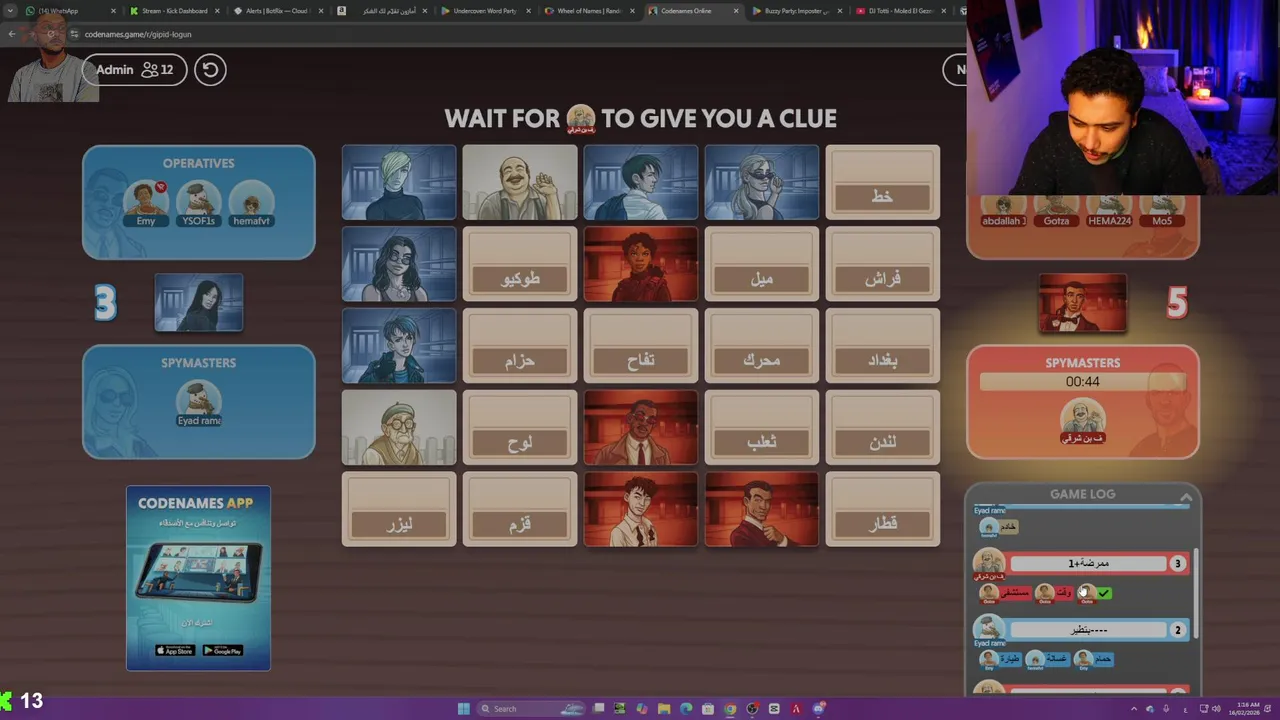1280x720 pixels.
Task: Click Emy's avatar in blue Operatives
Action: 146,200
